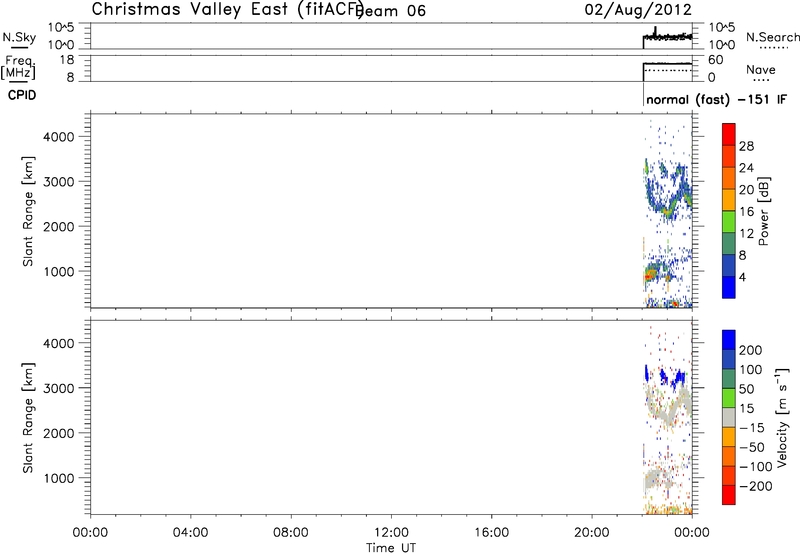Viewport: 800px width, 554px height.
Task: Click the "Slant Range [km]" label of power panel
Action: [28, 211]
